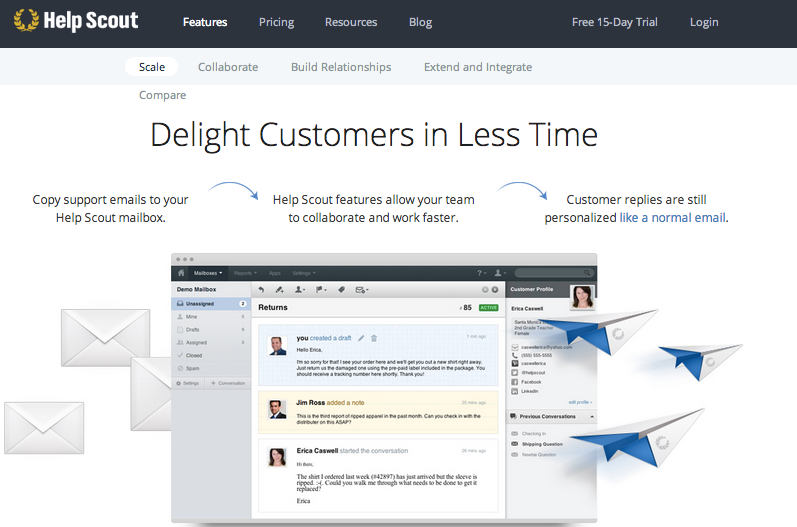Click the 'Returns' conversation title

click(x=273, y=307)
